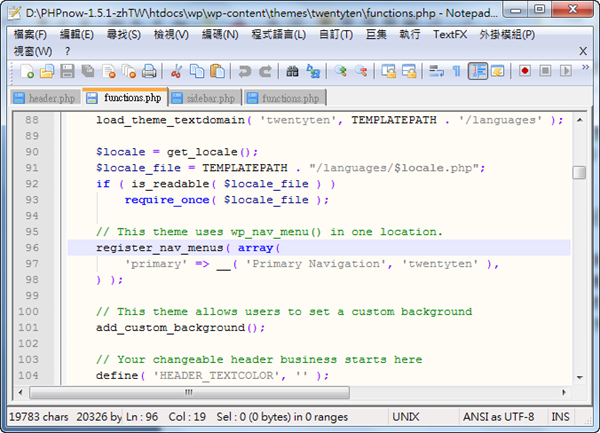
Task: Zoom in using the toolbar icon
Action: [x=340, y=72]
